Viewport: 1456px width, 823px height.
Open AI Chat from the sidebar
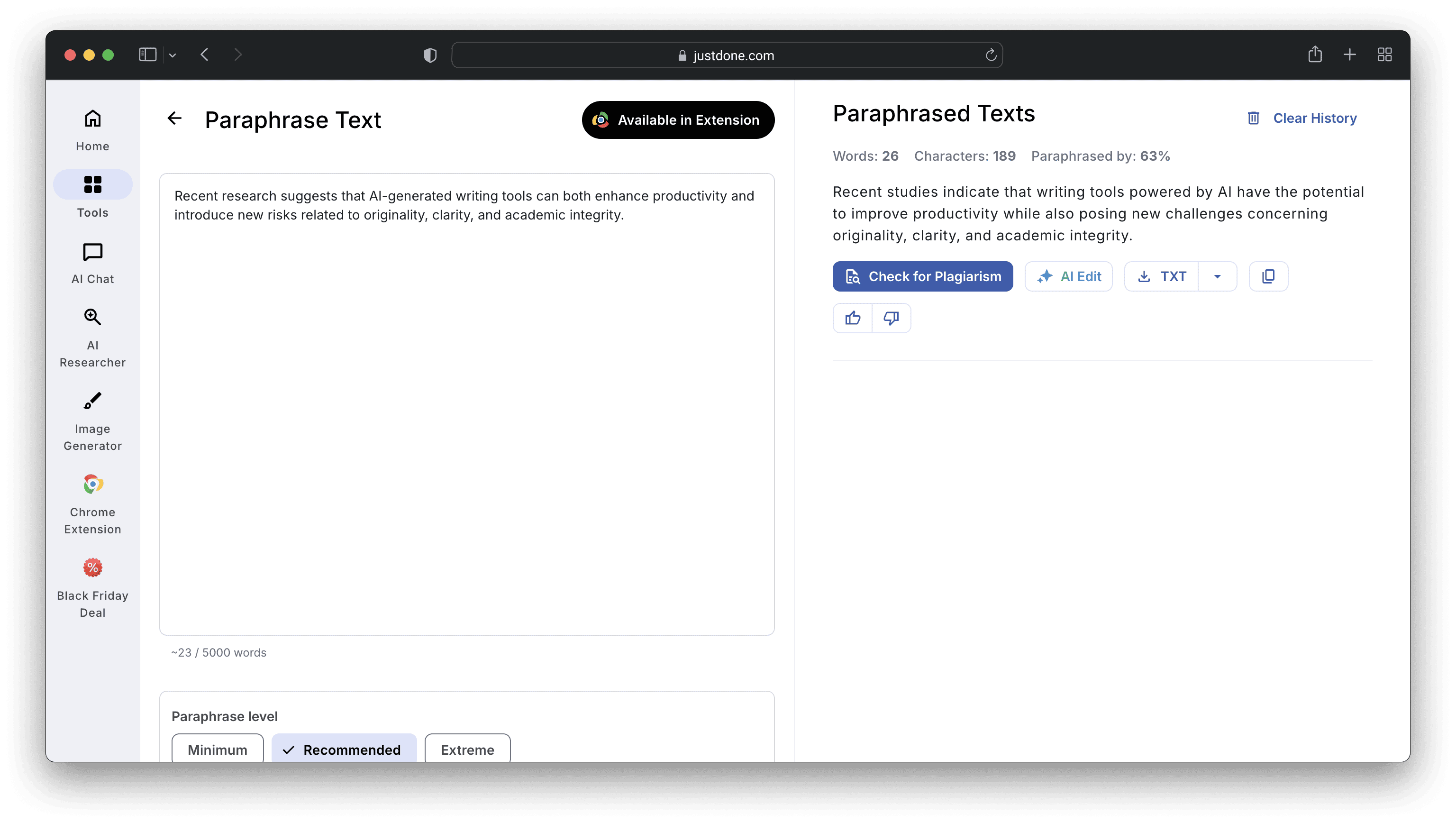point(93,263)
